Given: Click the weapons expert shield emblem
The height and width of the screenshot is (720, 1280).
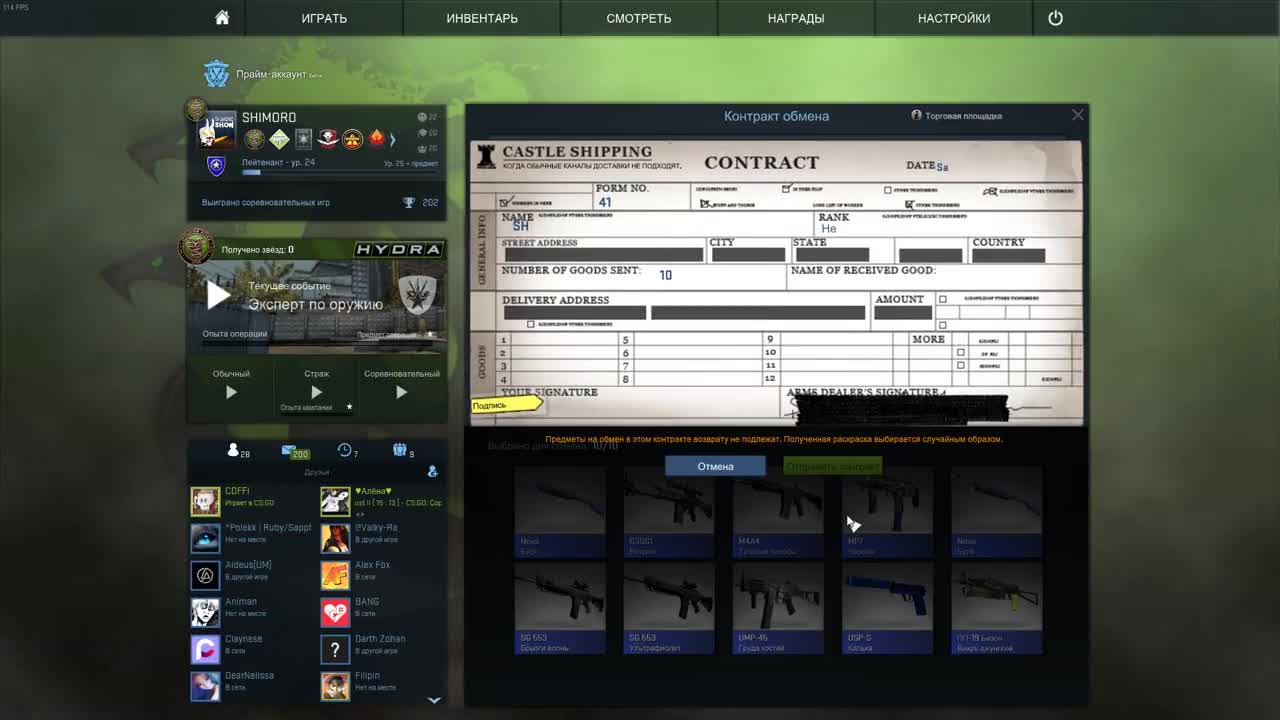Looking at the screenshot, I should tap(416, 294).
